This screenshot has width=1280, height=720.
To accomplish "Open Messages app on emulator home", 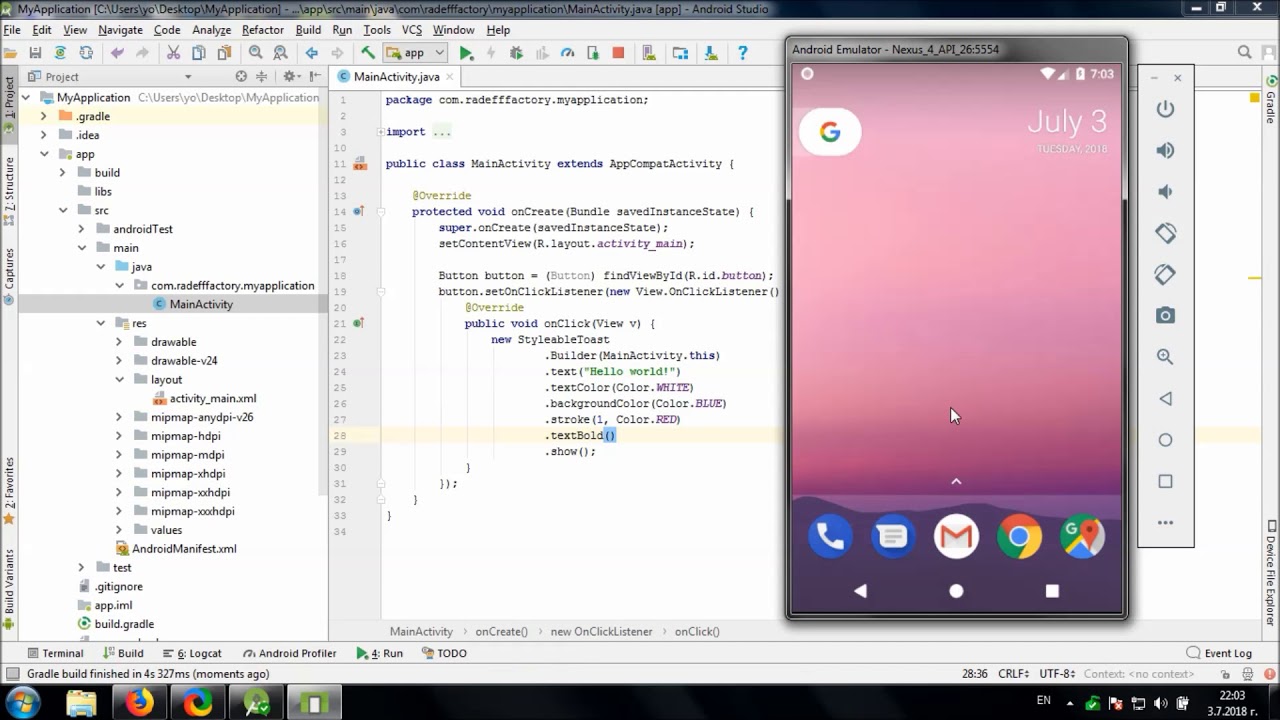I will point(893,538).
